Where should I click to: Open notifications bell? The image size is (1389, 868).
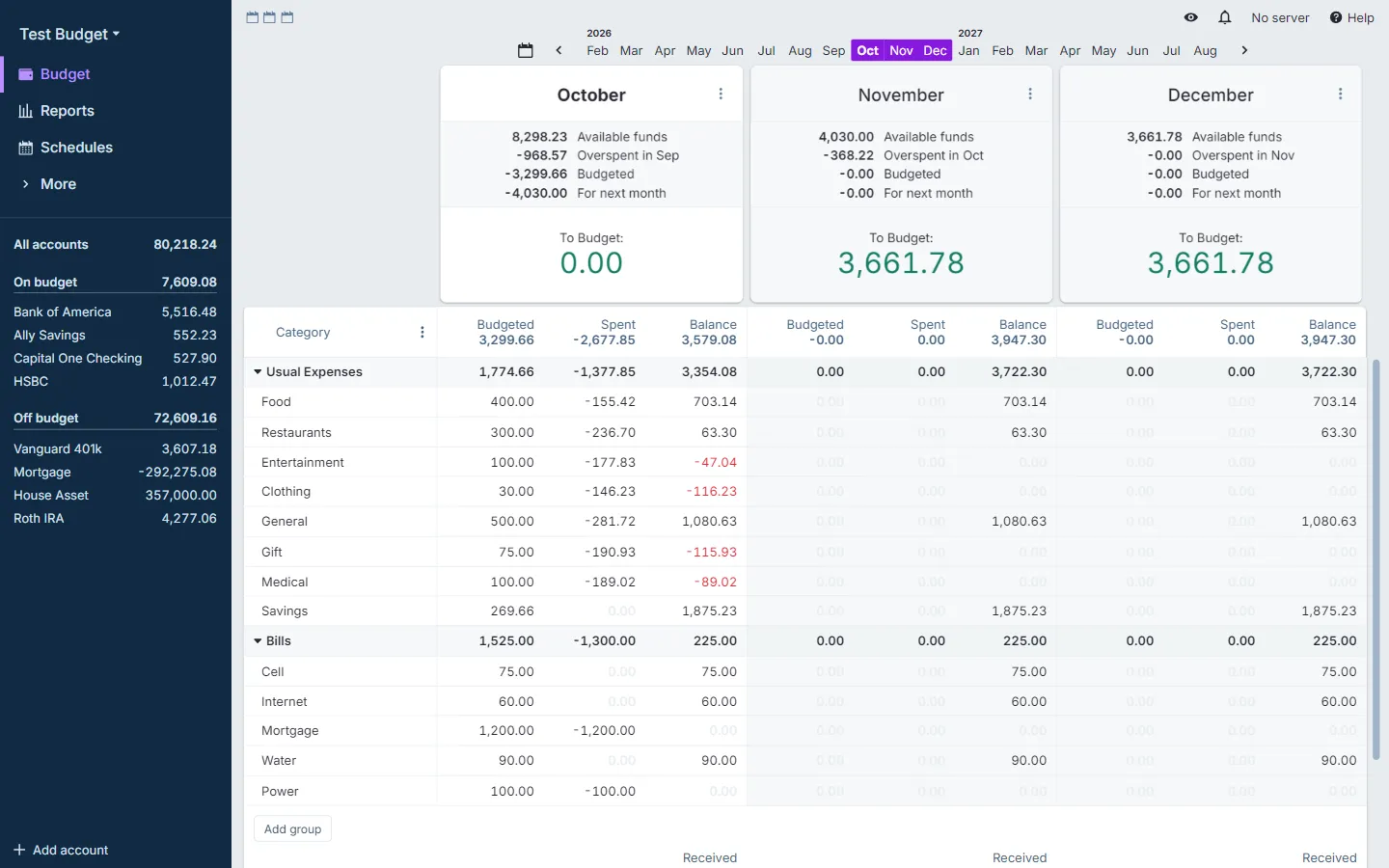[1225, 17]
